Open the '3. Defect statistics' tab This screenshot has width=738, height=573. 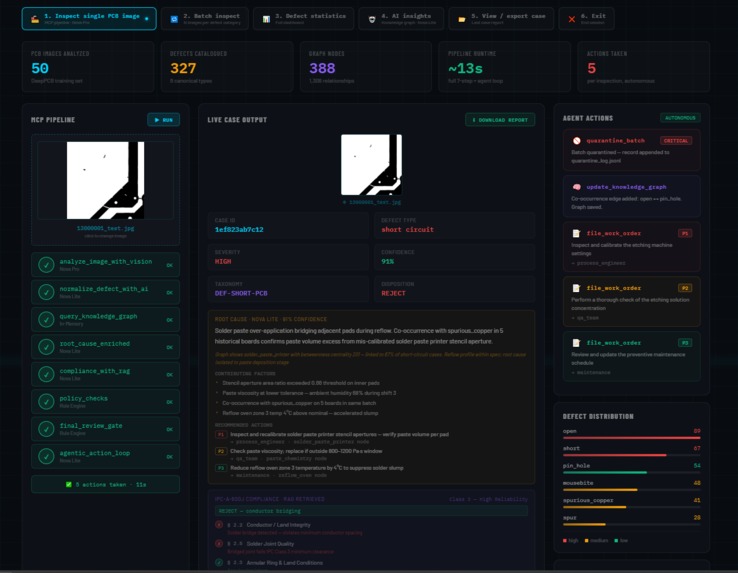pos(303,19)
